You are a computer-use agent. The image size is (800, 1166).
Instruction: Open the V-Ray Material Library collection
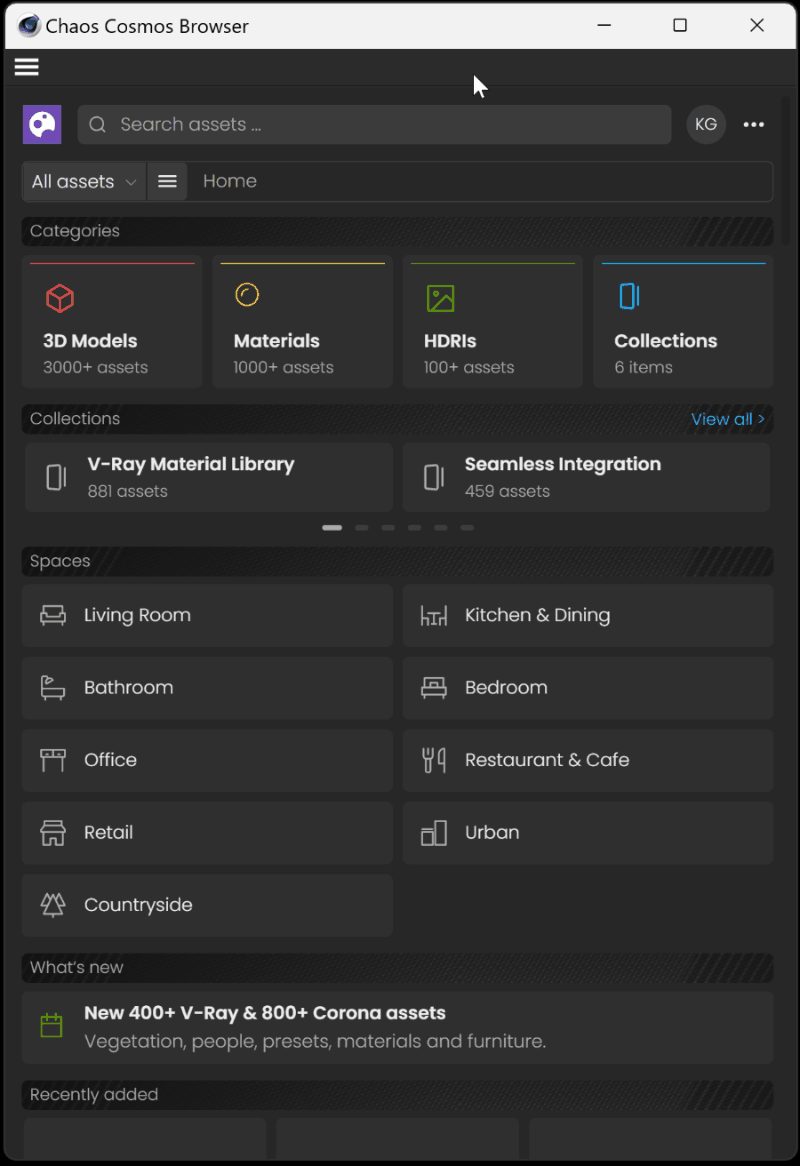click(x=209, y=477)
